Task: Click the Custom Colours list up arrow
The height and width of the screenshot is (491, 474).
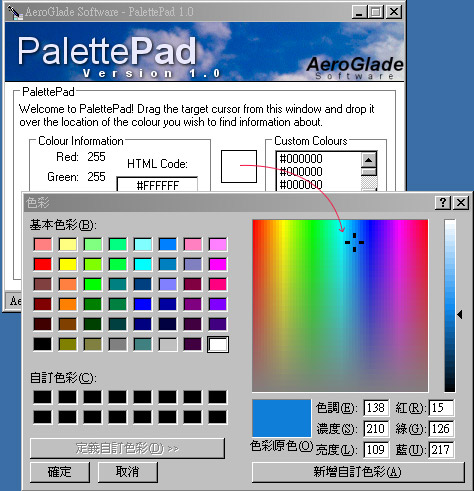Action: (x=369, y=160)
